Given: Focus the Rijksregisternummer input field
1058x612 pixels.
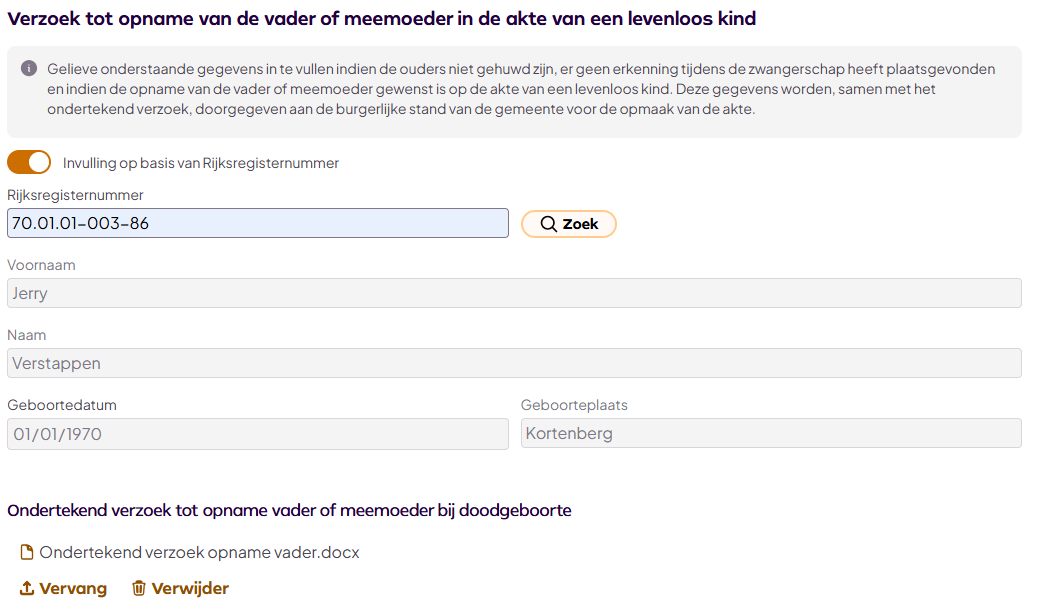Looking at the screenshot, I should 257,223.
